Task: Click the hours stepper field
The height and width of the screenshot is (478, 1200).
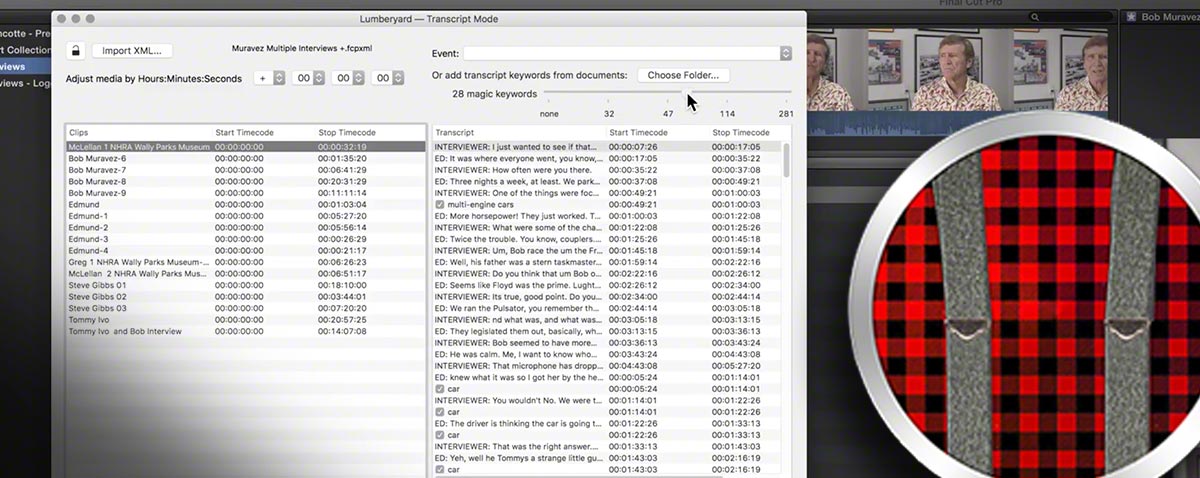Action: [x=307, y=78]
